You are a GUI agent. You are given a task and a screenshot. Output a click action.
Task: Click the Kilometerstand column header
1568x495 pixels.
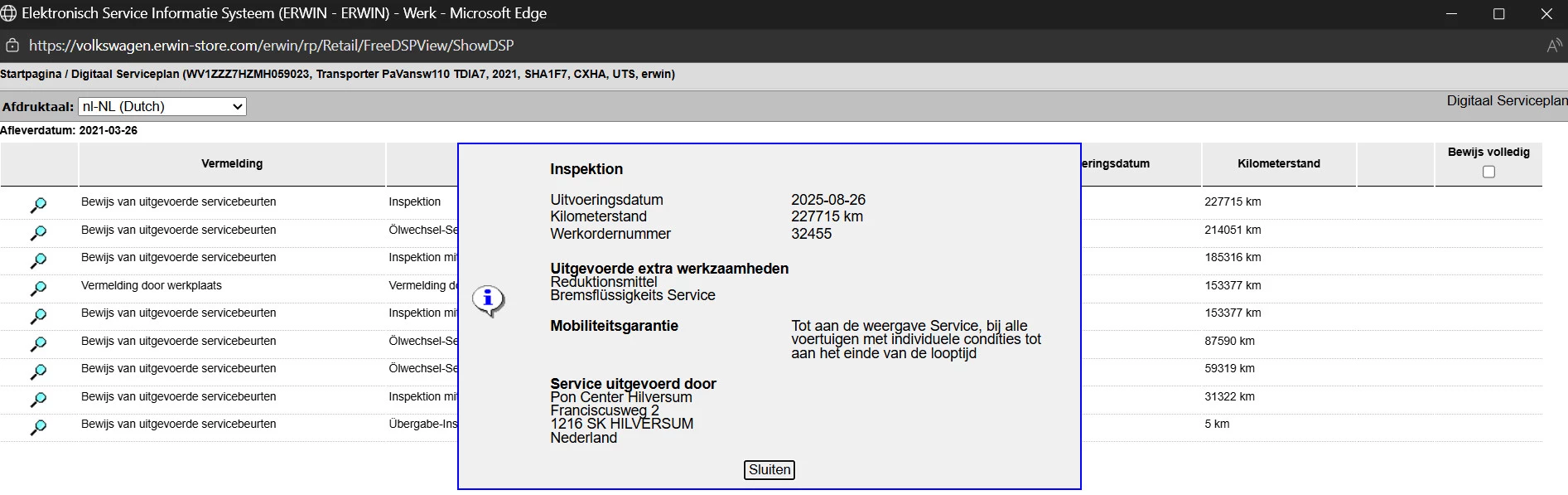(x=1278, y=163)
